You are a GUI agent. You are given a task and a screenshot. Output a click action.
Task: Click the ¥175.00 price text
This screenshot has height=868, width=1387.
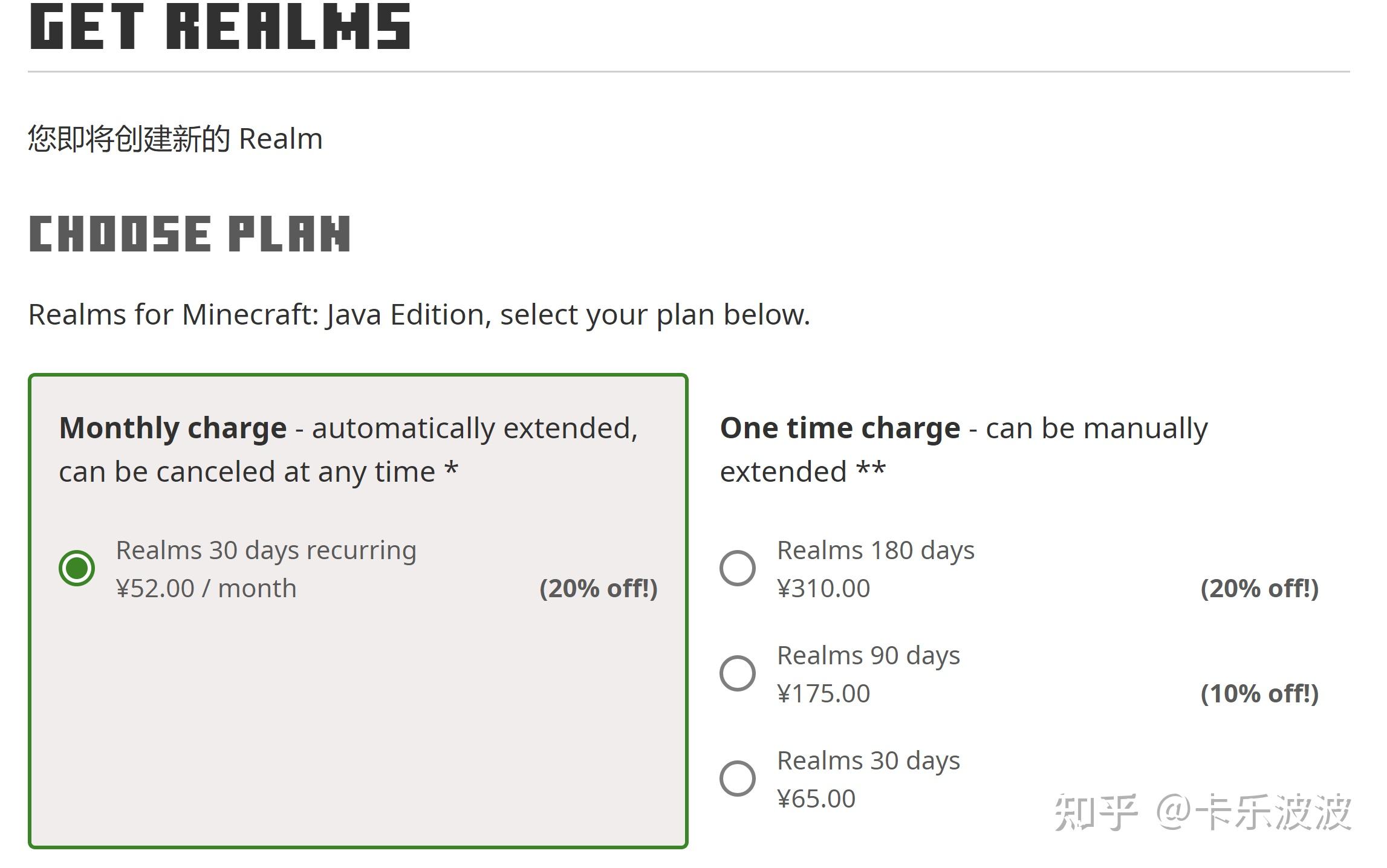coord(823,693)
